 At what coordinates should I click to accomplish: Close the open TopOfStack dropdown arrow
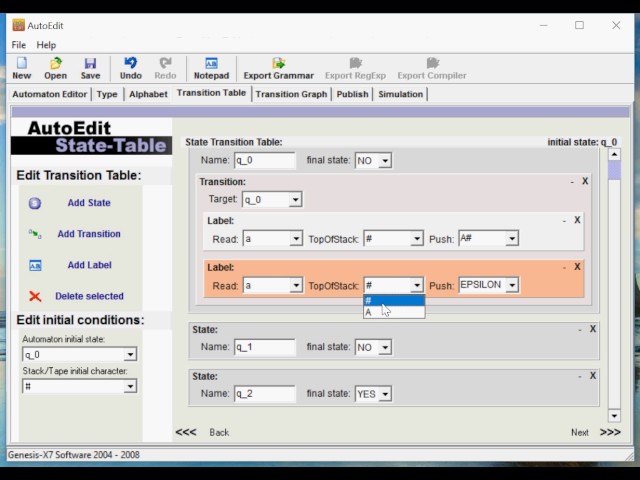coord(416,285)
